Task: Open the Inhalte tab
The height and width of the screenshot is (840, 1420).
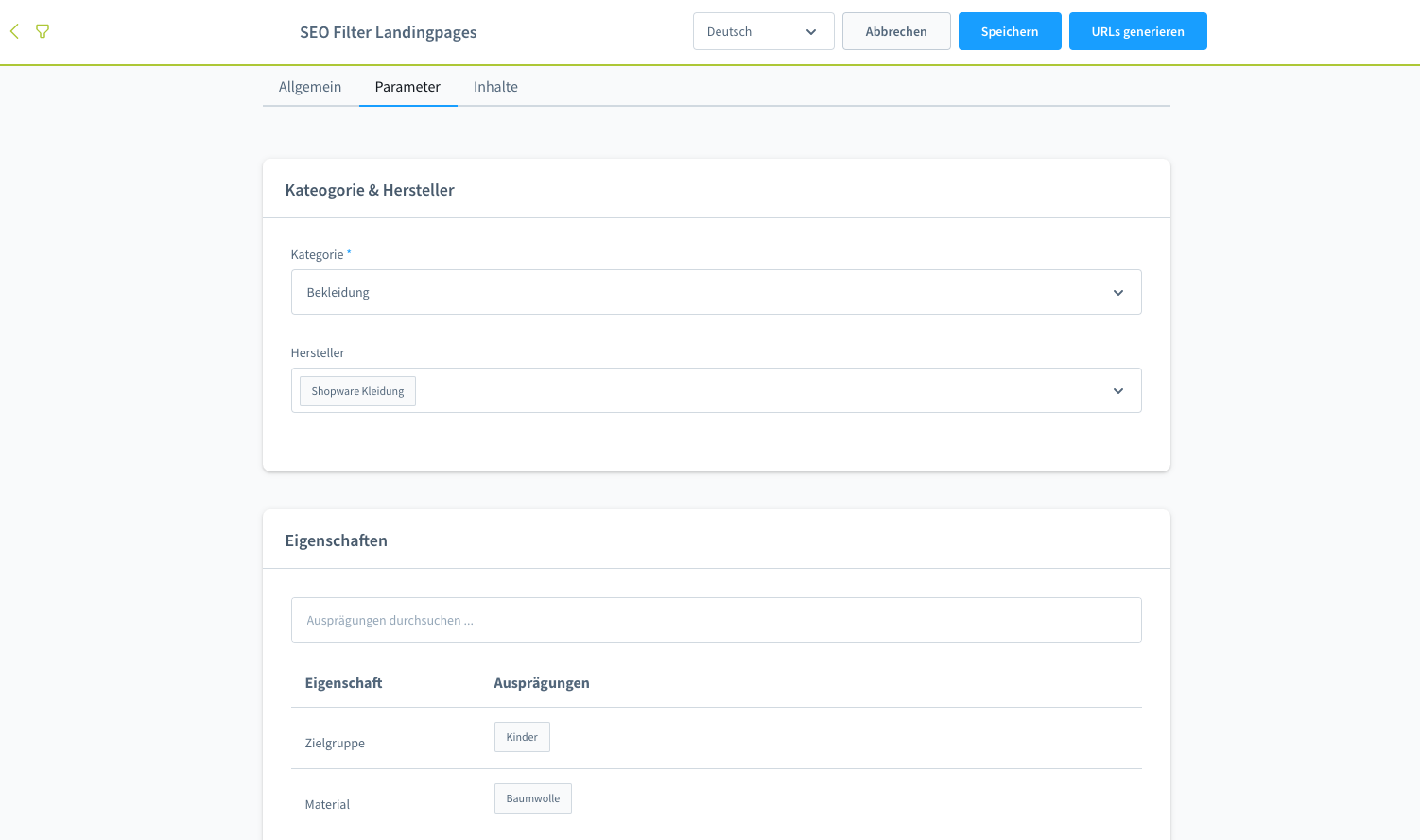Action: pos(495,87)
